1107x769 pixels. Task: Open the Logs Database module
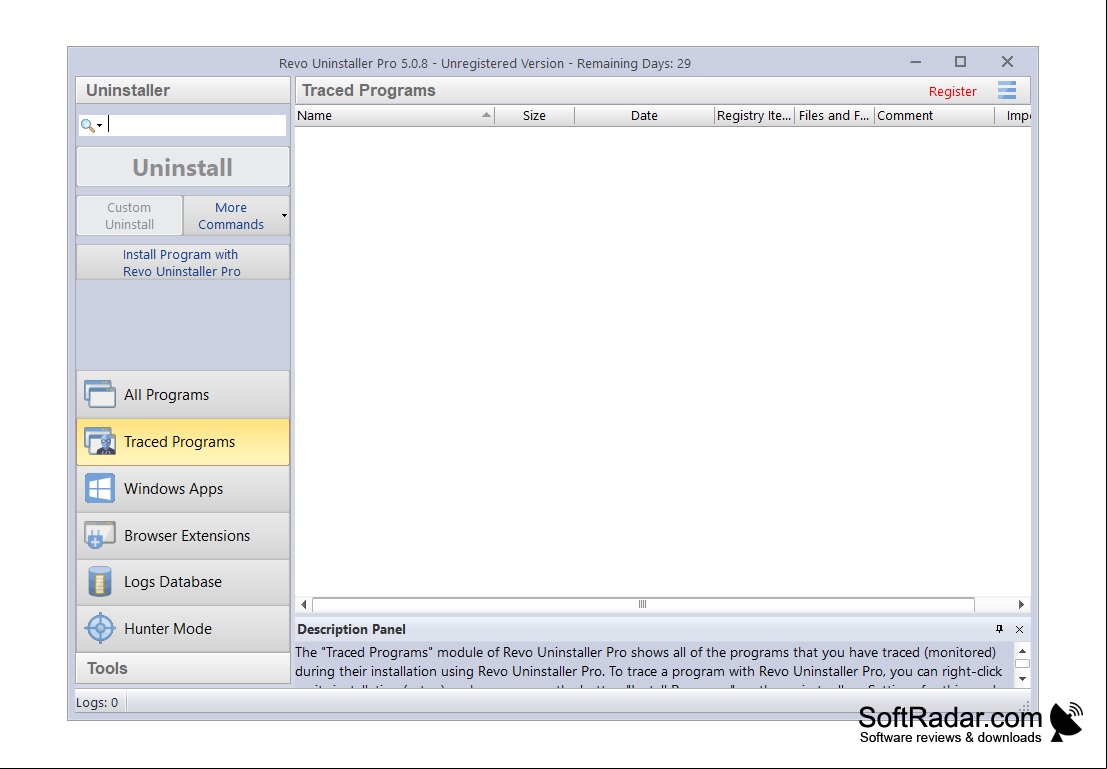click(183, 583)
